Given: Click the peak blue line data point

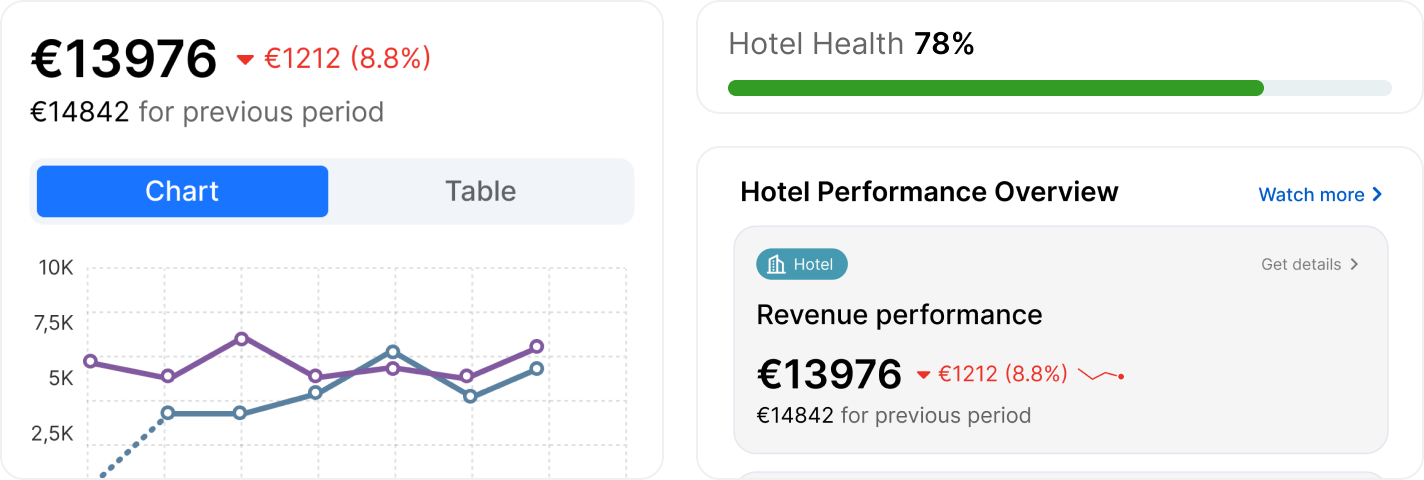Looking at the screenshot, I should (393, 352).
